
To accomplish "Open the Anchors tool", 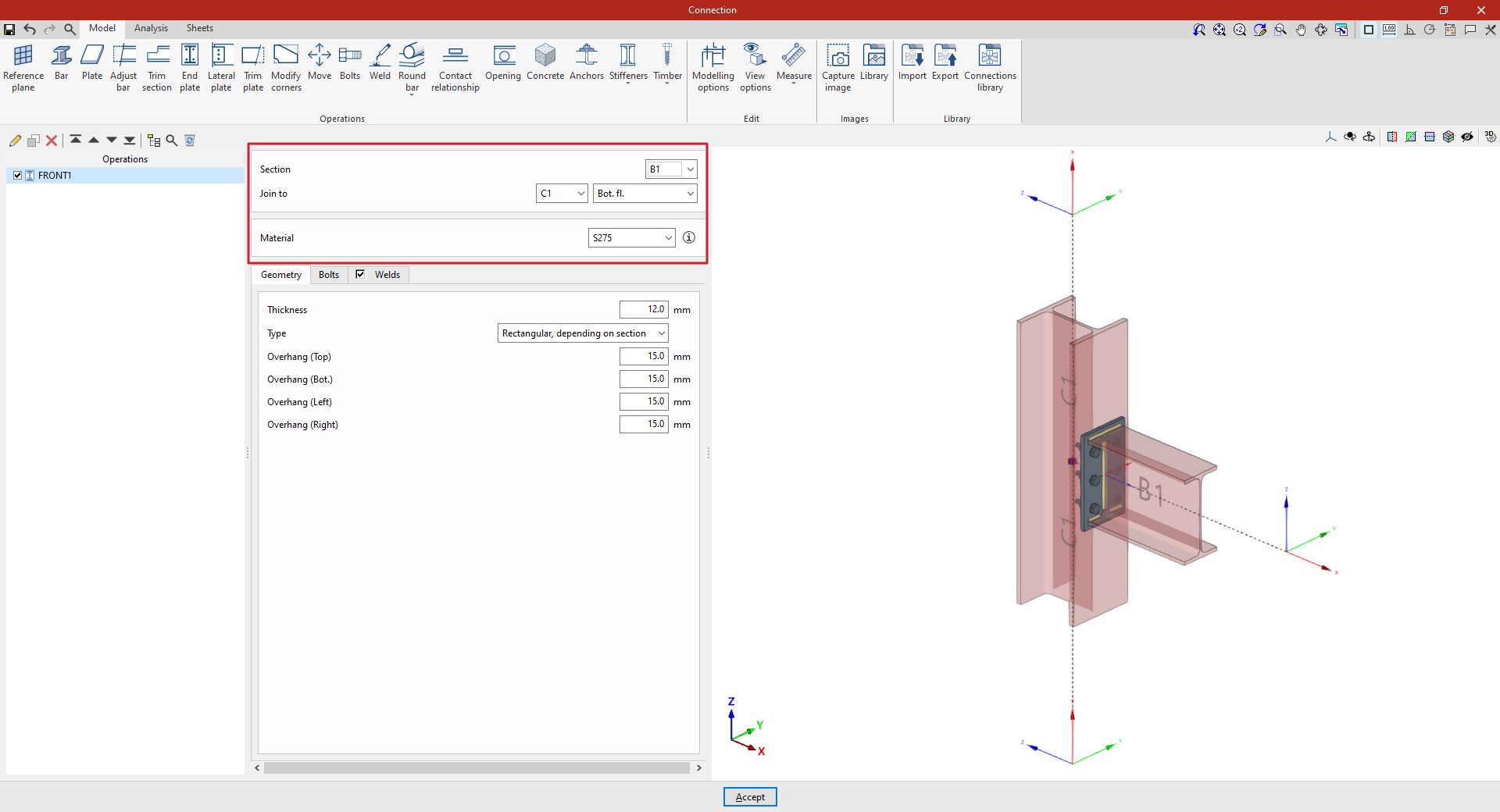I will coord(587,62).
